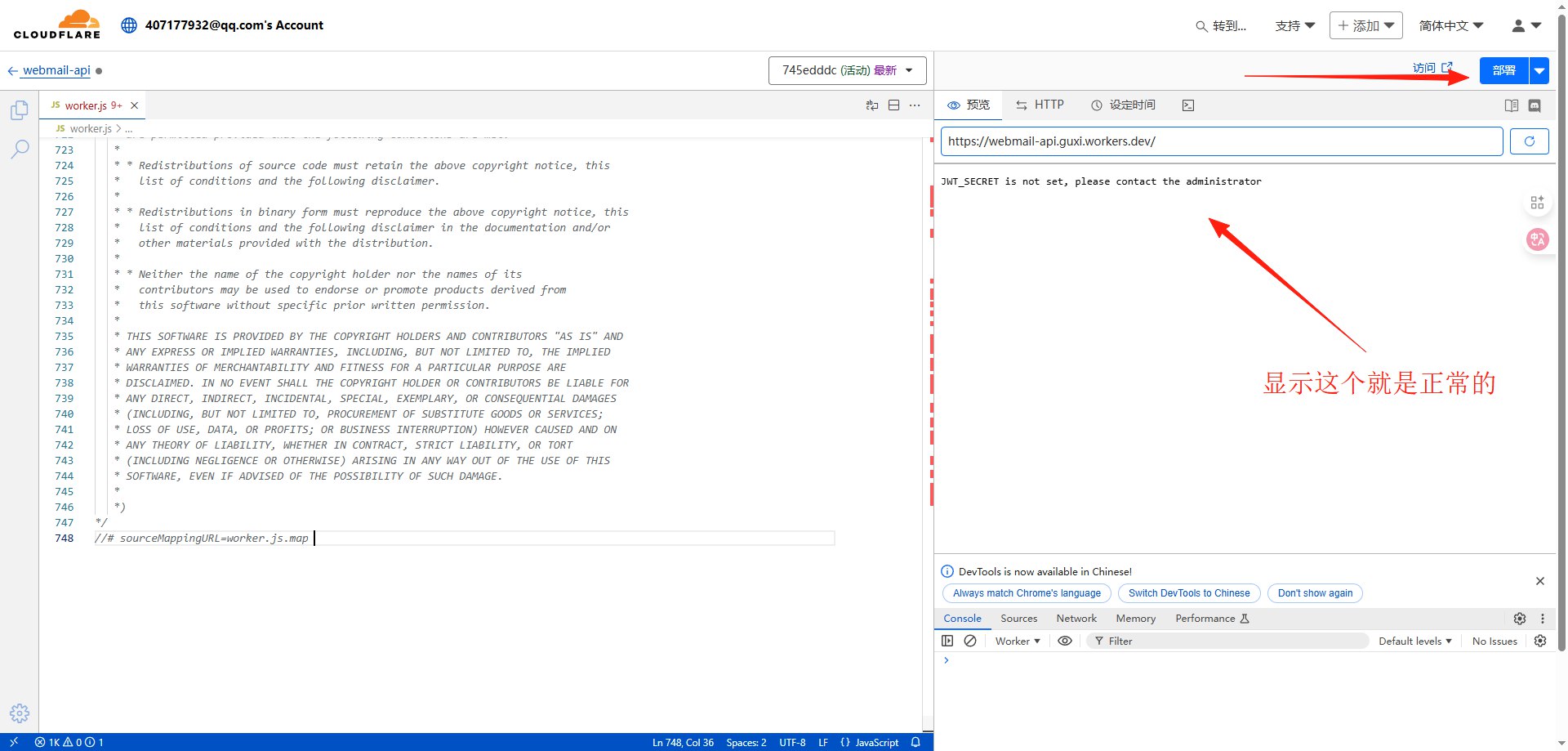
Task: Click the preview URL input field
Action: point(1221,141)
